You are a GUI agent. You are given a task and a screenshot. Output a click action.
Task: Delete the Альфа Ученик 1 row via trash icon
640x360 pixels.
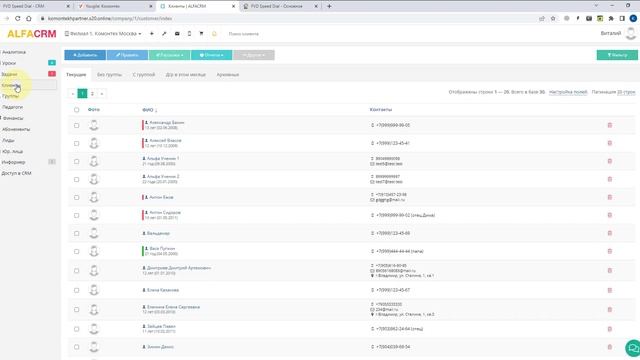pyautogui.click(x=610, y=161)
